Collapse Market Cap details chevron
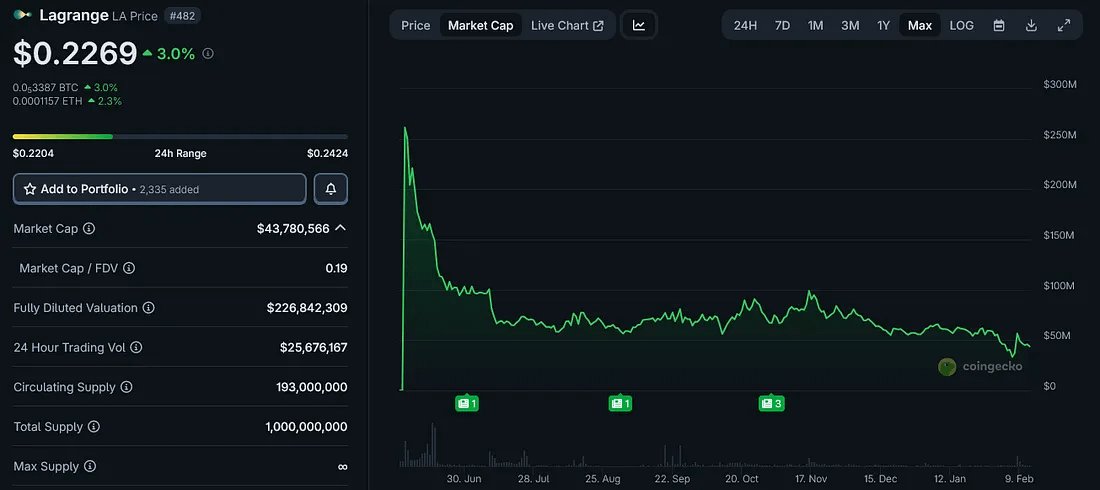The width and height of the screenshot is (1100, 490). coord(340,228)
